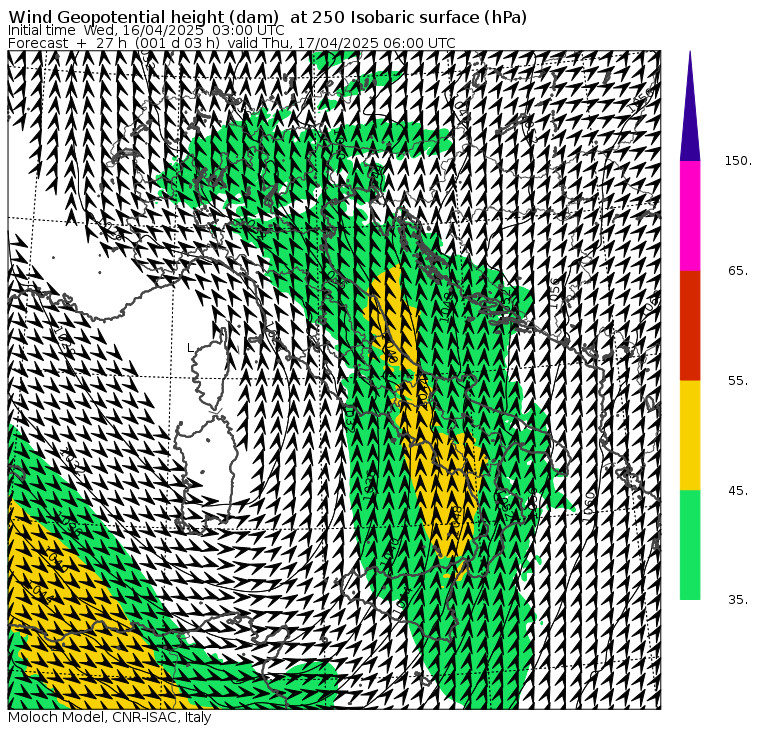Click the 'Forecast + 27 h' validity line
The height and width of the screenshot is (731, 760).
(232, 43)
